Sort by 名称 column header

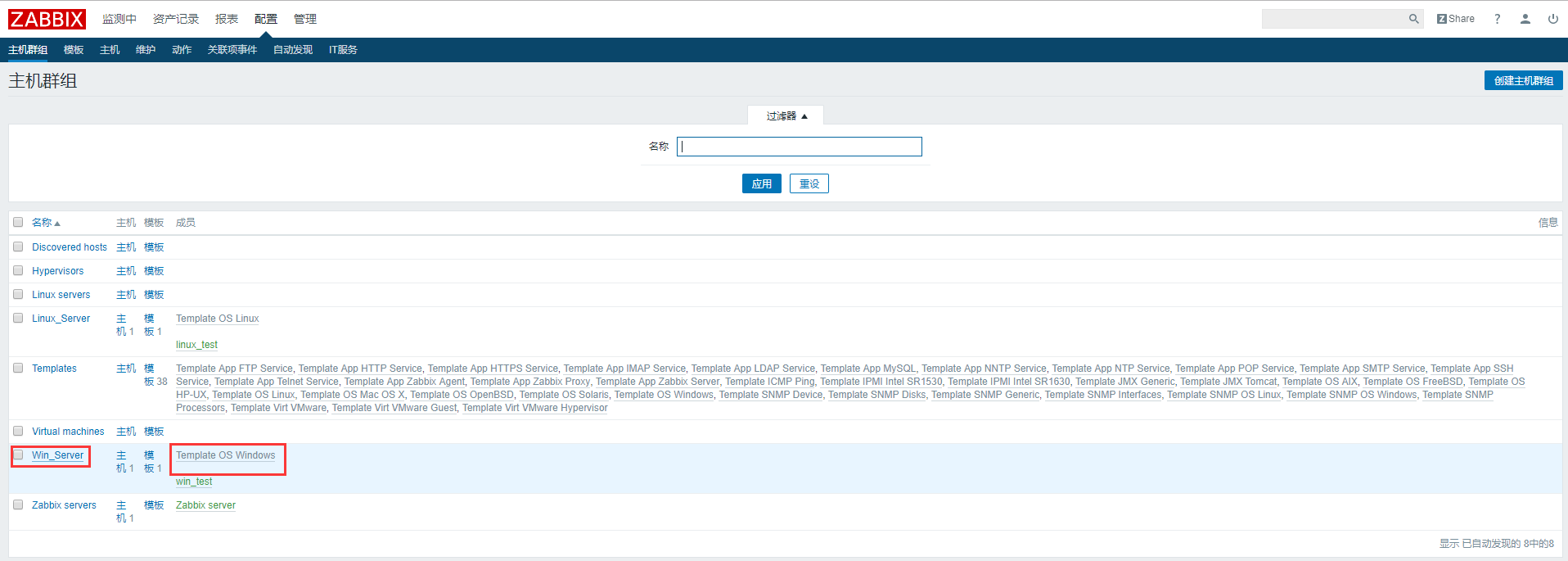point(46,223)
